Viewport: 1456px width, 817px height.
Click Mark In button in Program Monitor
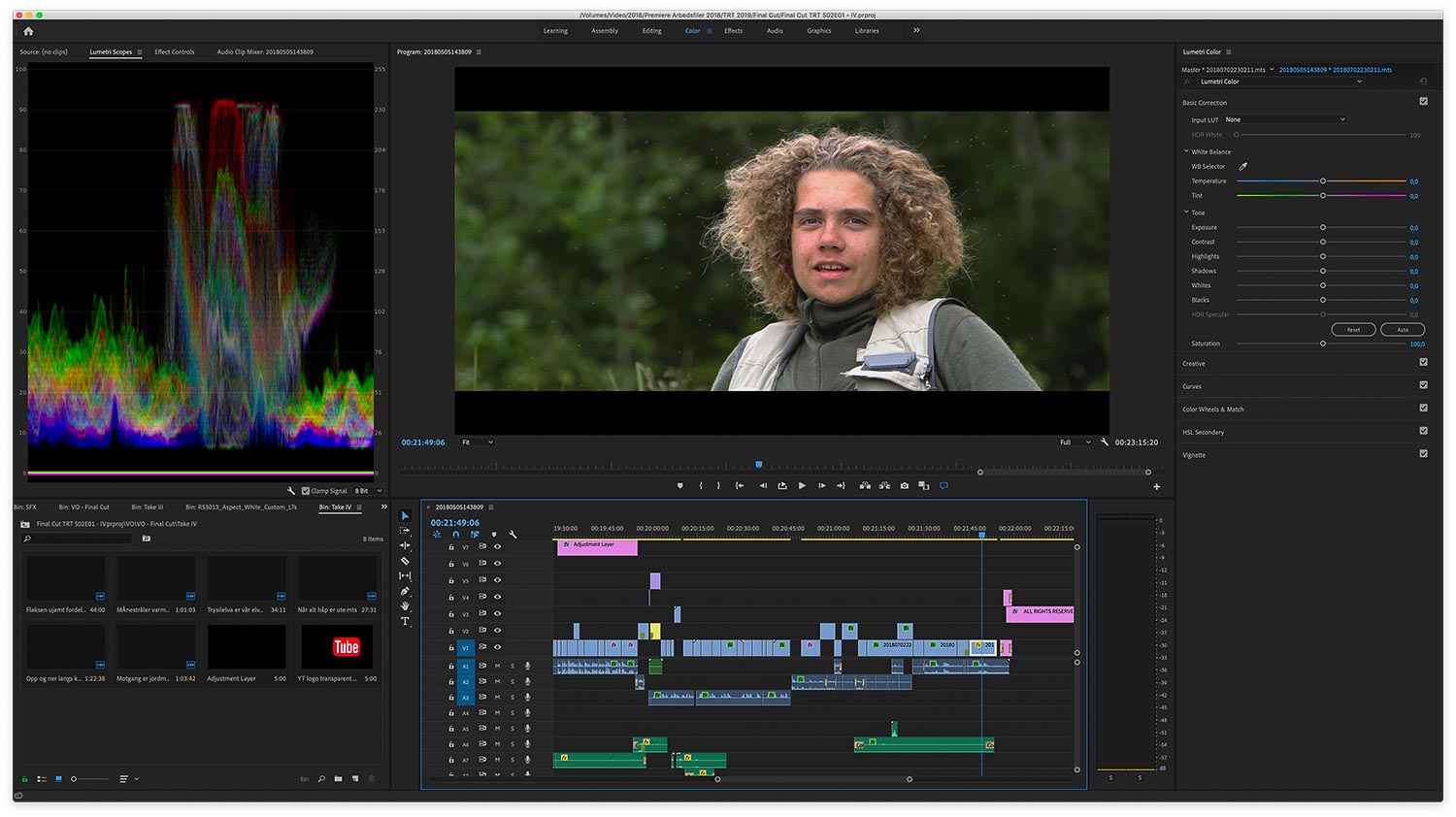[x=701, y=485]
